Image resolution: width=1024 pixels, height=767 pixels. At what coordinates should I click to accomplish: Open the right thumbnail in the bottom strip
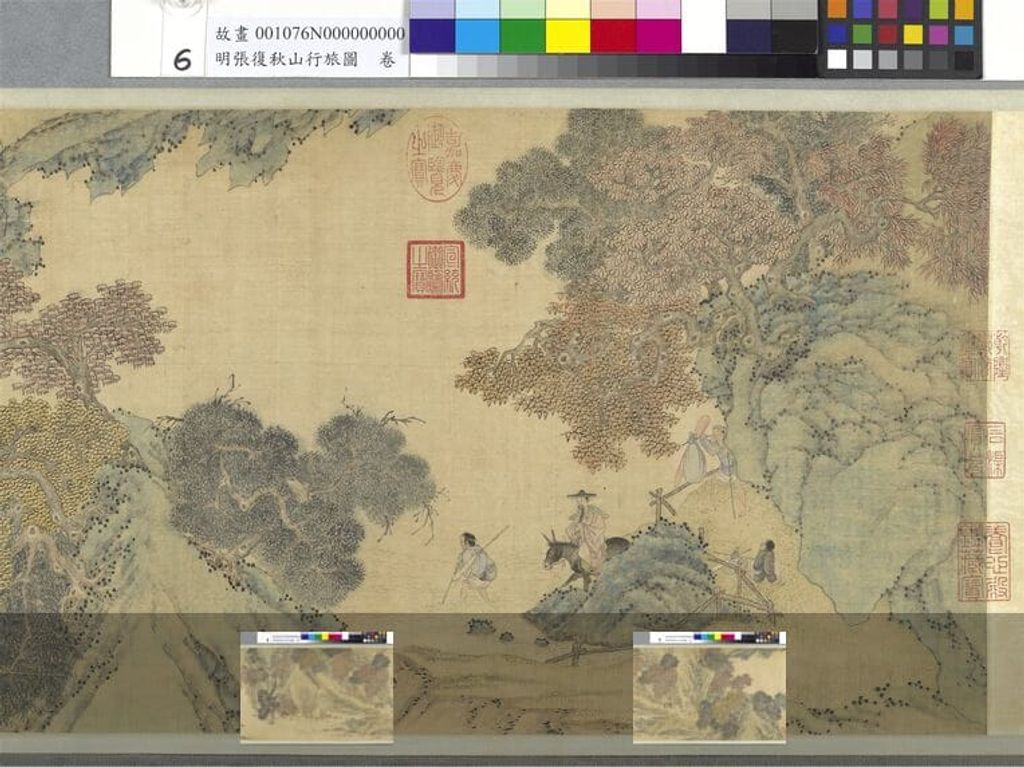[x=709, y=686]
